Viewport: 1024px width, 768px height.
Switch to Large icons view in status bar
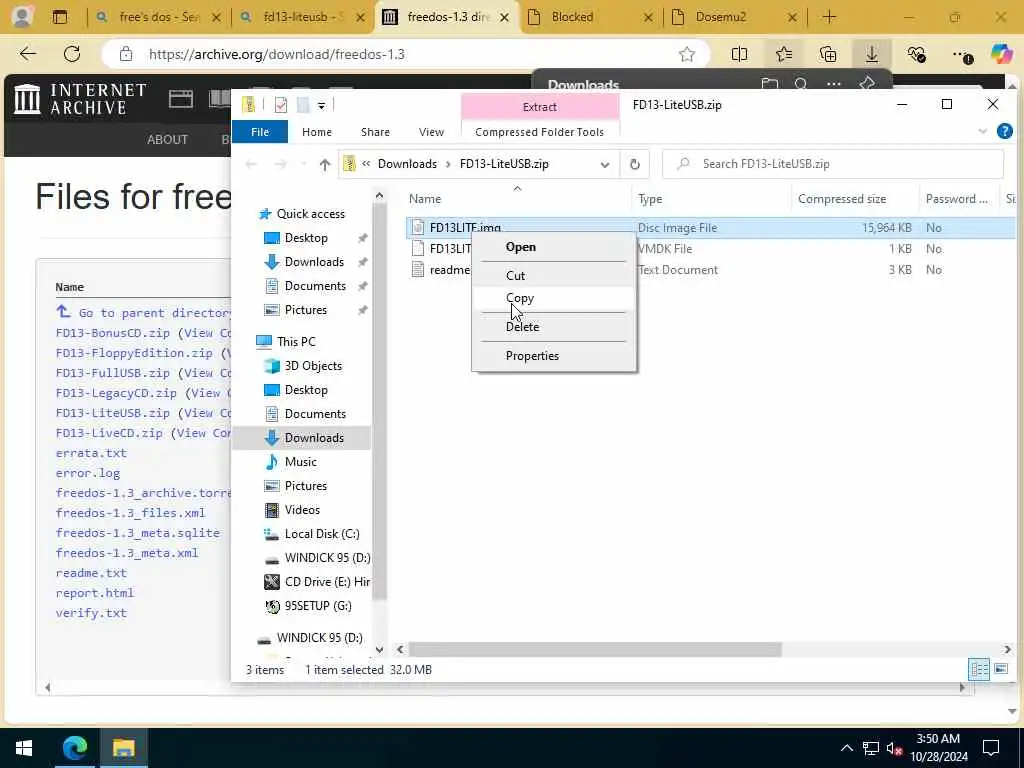[x=1000, y=669]
